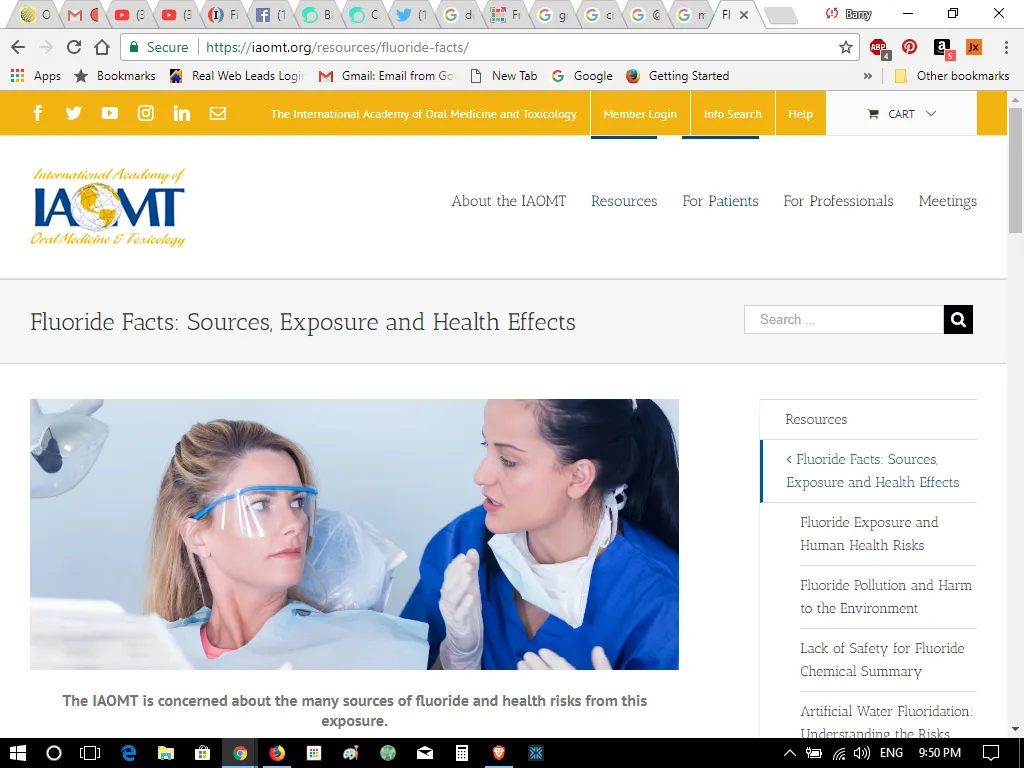Switch to the Twitter browser tab
The image size is (1024, 768).
click(412, 14)
